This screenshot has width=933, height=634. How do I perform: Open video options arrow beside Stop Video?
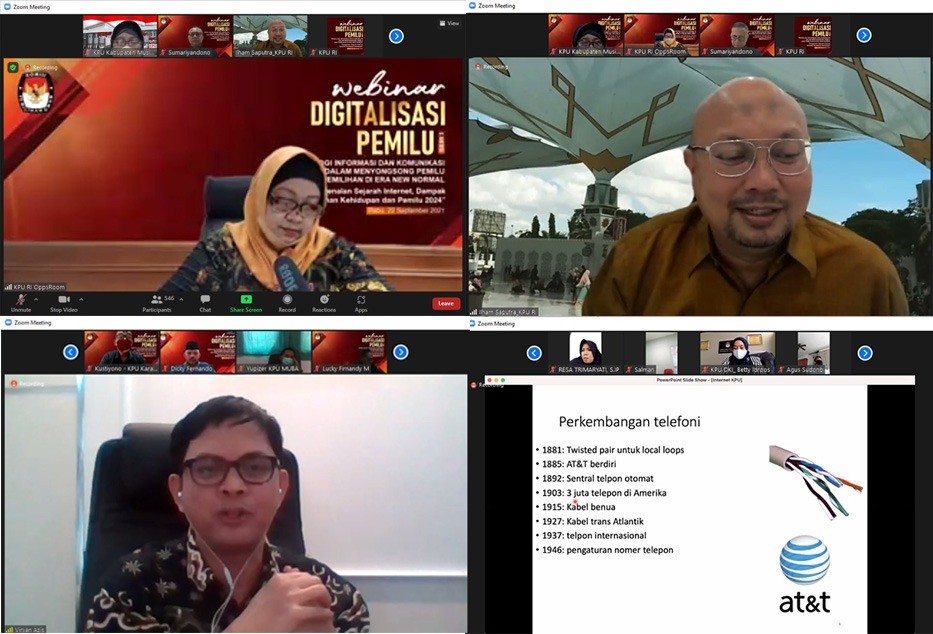(x=81, y=299)
